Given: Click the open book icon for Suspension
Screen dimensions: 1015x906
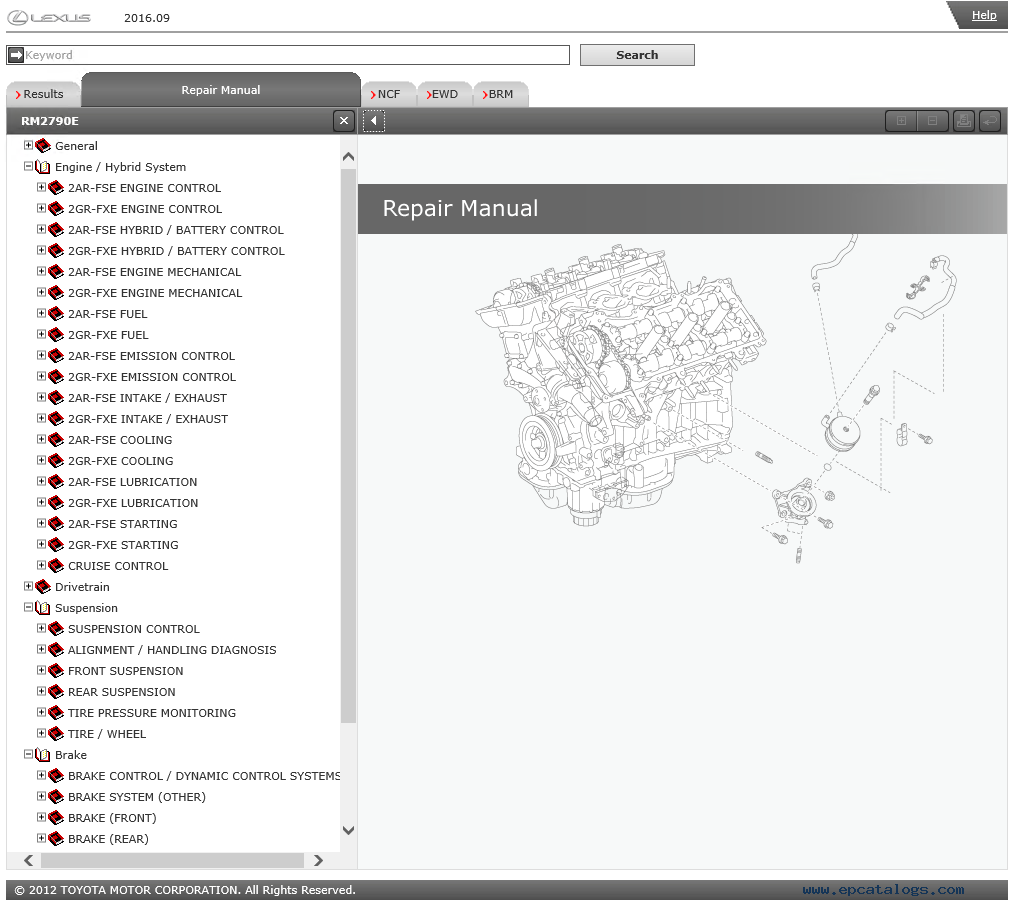Looking at the screenshot, I should tap(43, 608).
